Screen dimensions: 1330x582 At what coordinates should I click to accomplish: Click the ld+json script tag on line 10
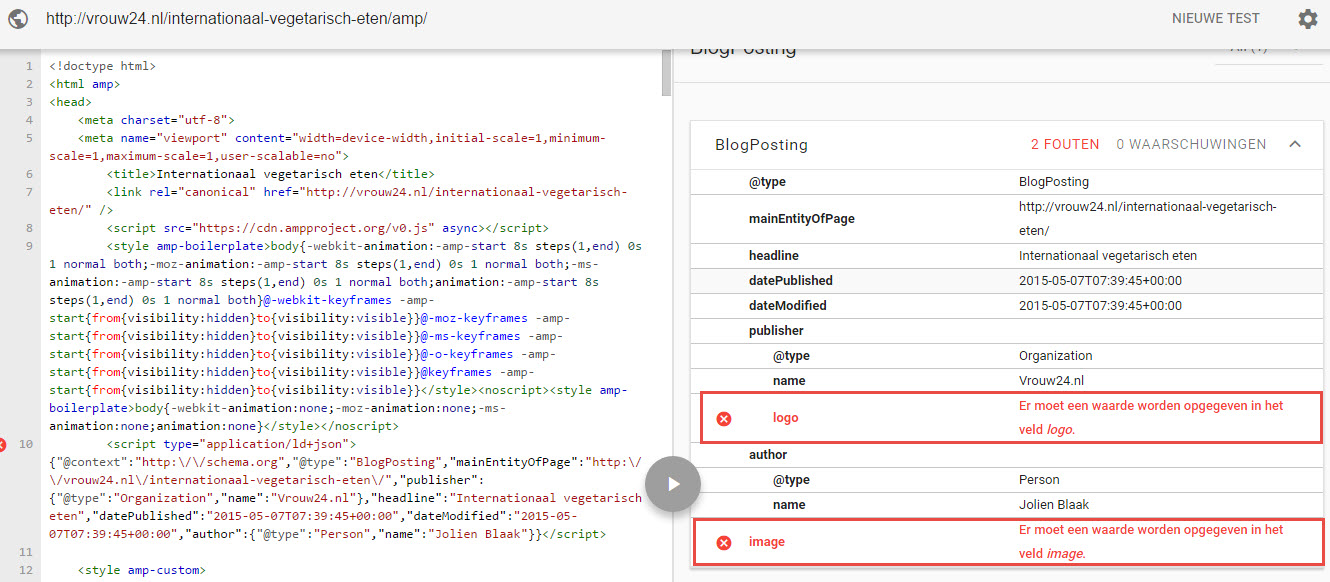point(231,444)
